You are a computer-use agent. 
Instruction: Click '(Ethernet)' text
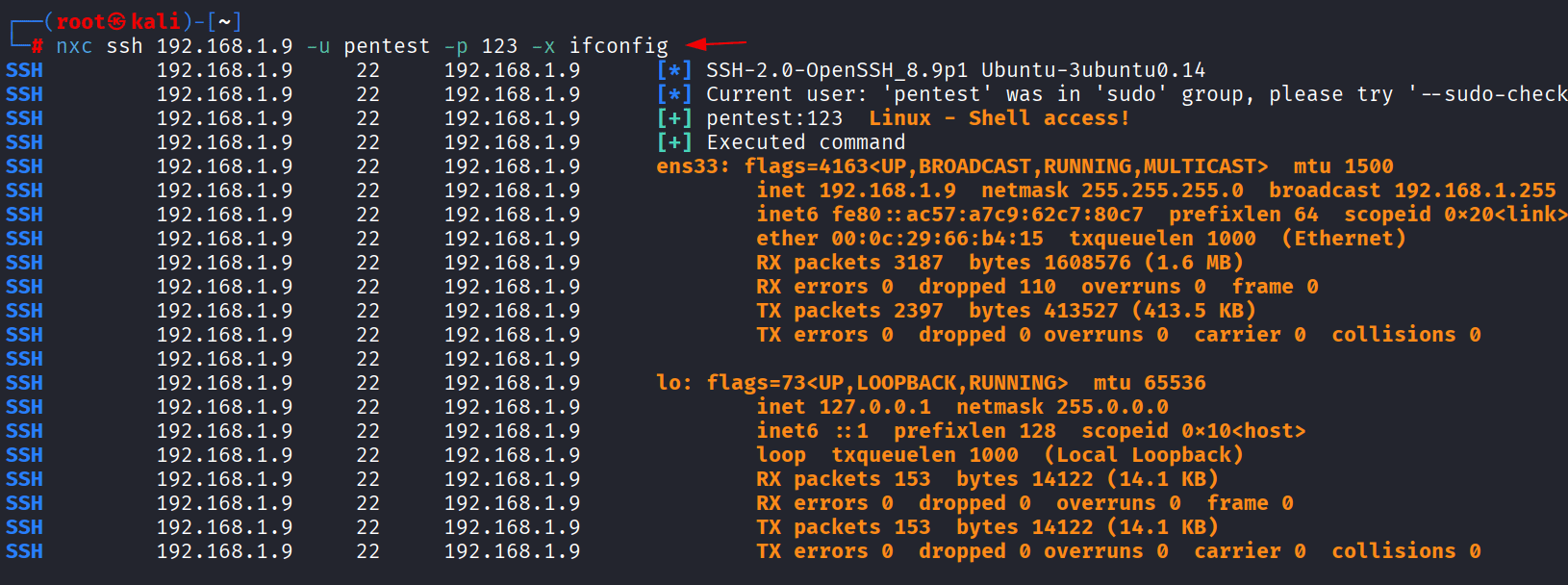(1344, 239)
